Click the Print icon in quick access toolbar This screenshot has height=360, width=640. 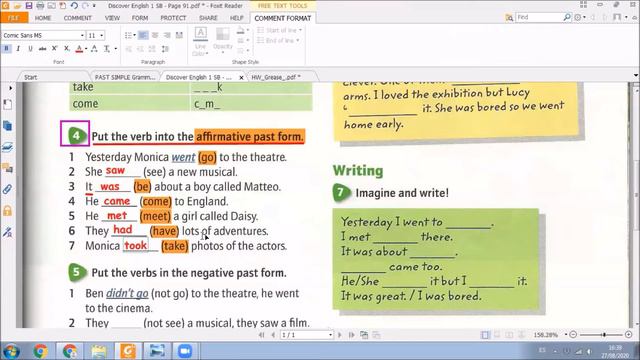point(40,6)
